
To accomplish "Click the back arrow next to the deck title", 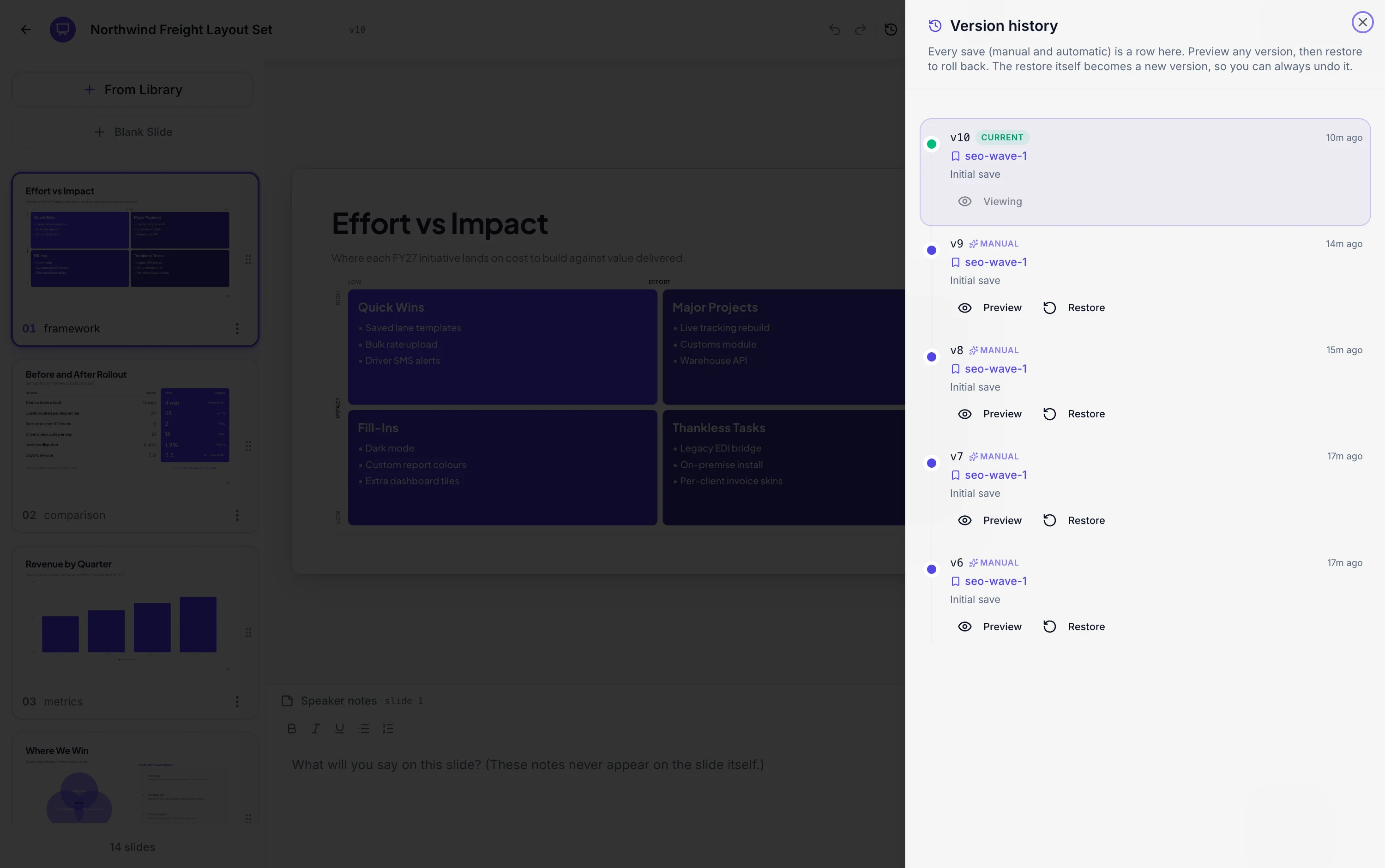I will tap(26, 29).
